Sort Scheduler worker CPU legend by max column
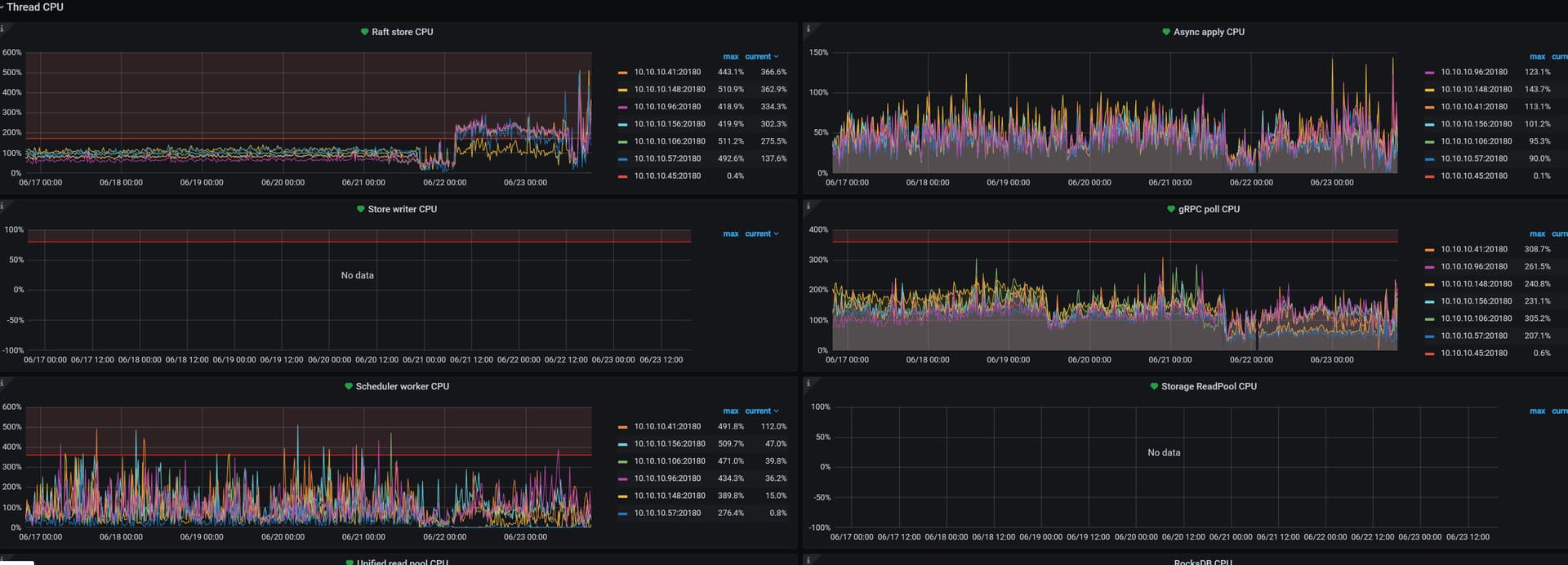The height and width of the screenshot is (565, 1568). coord(730,411)
